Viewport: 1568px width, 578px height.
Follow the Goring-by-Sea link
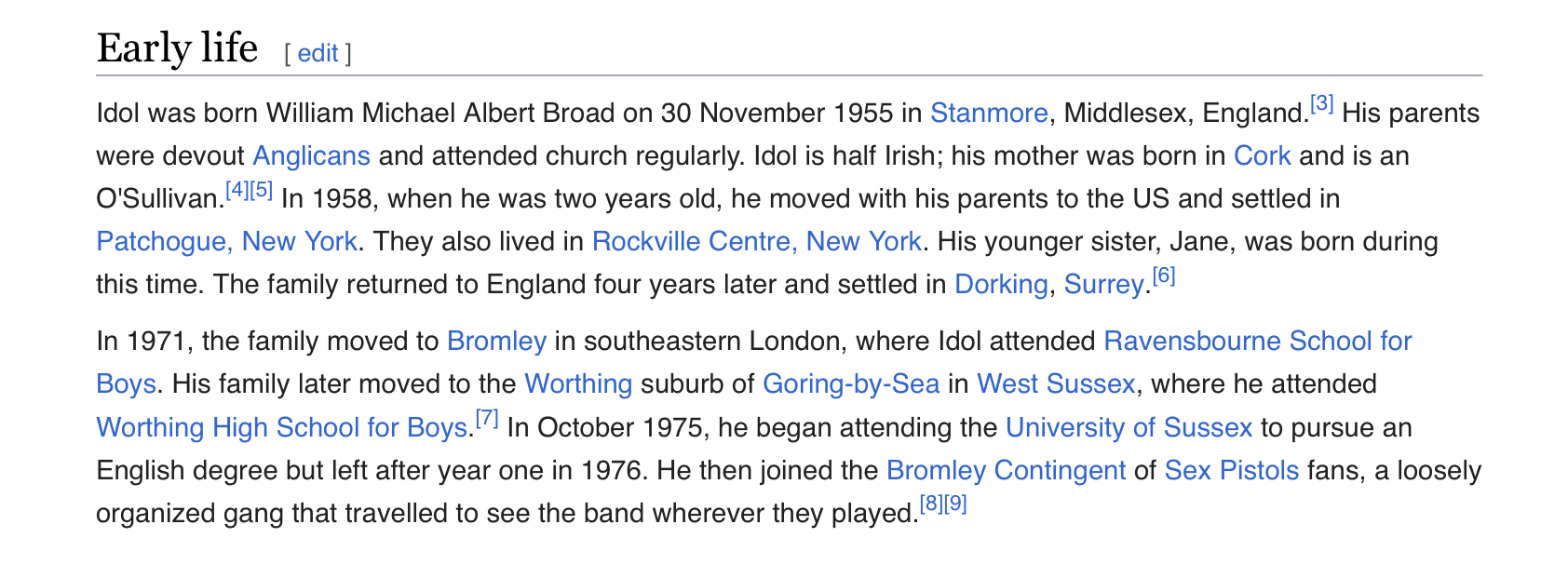(x=851, y=384)
